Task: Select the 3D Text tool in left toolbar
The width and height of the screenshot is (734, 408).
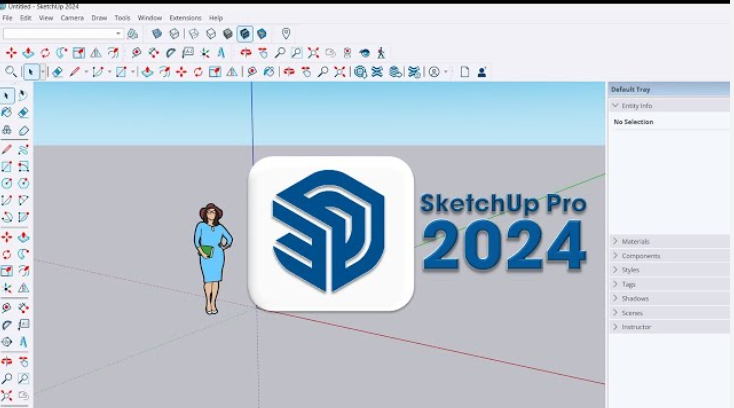Action: (23, 342)
